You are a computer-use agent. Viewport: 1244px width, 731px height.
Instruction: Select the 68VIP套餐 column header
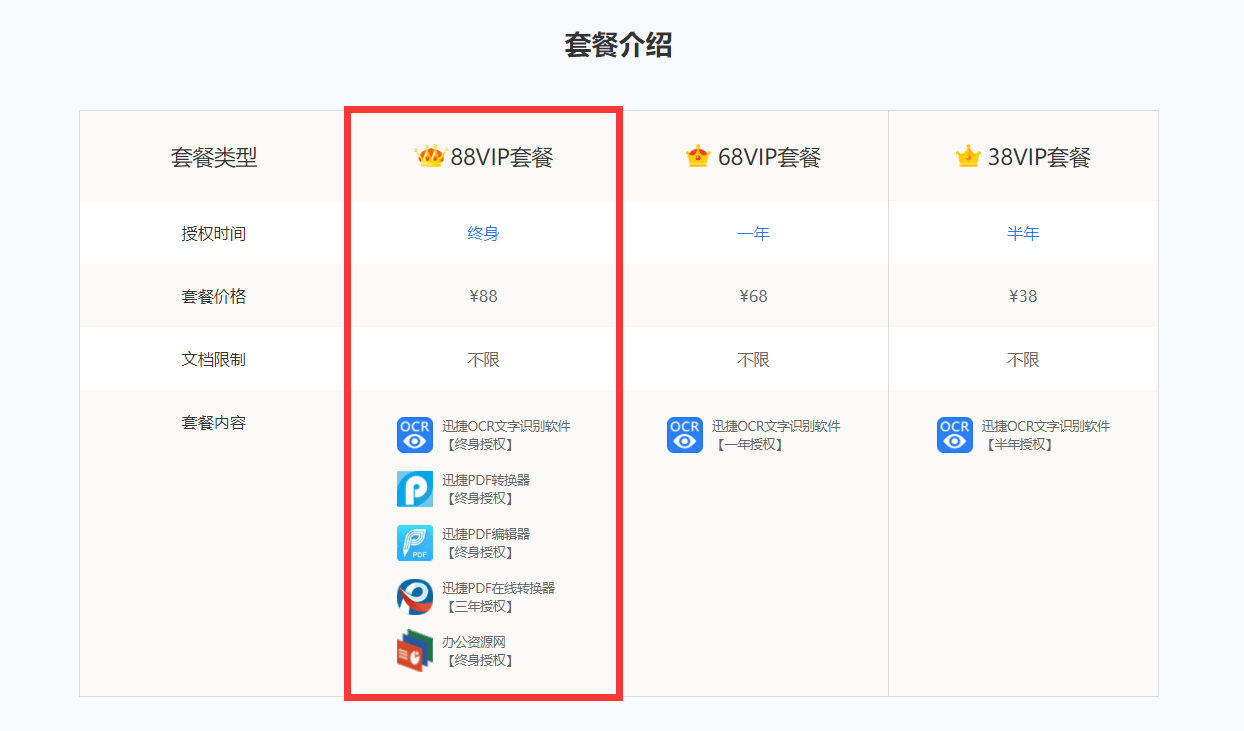(766, 157)
